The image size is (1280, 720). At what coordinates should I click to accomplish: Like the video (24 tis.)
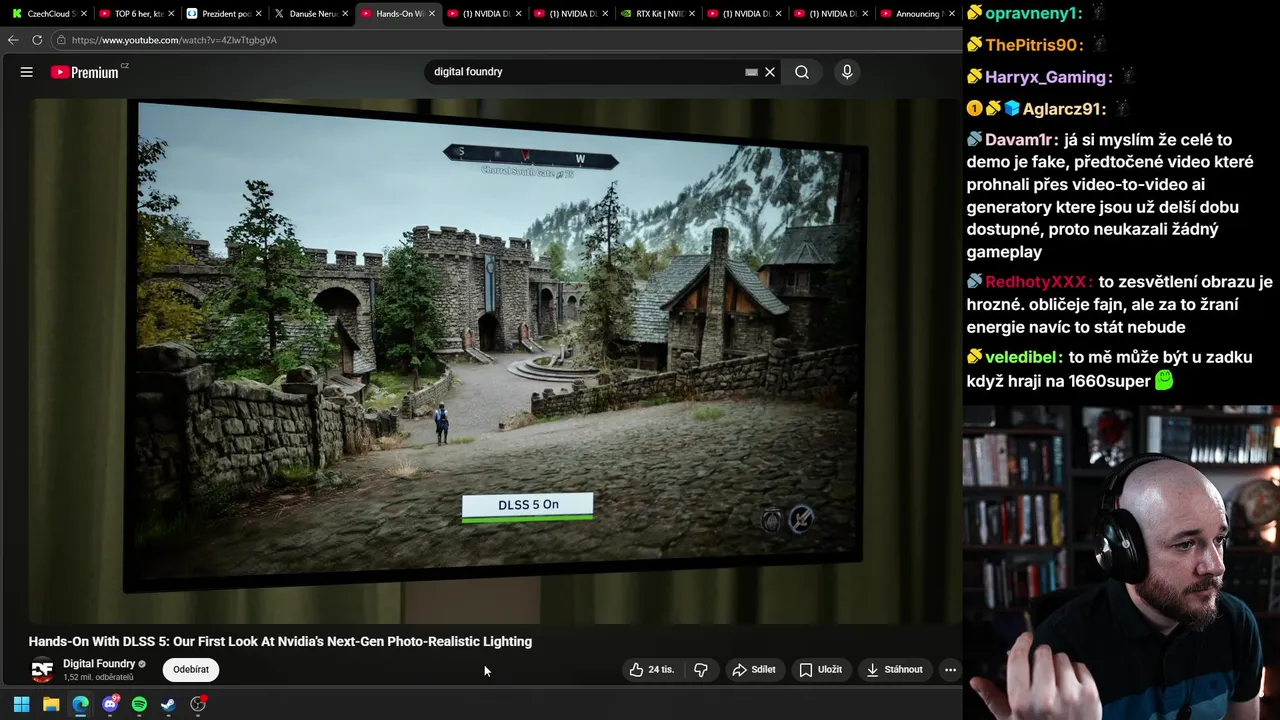click(652, 670)
